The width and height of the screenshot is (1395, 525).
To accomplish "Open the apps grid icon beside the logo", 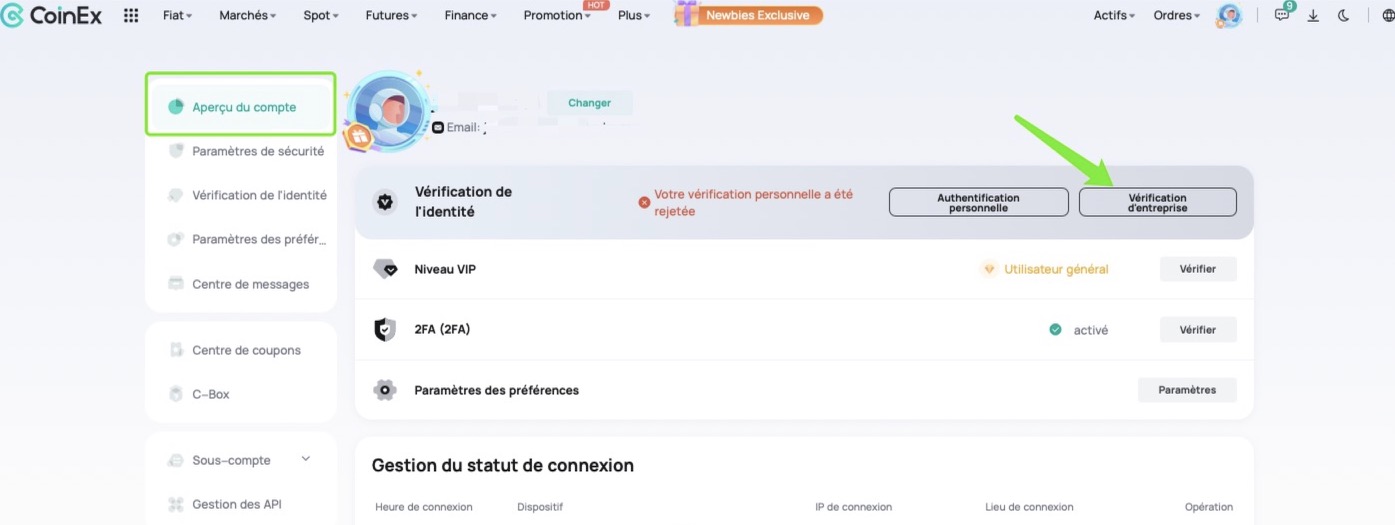I will click(x=131, y=15).
